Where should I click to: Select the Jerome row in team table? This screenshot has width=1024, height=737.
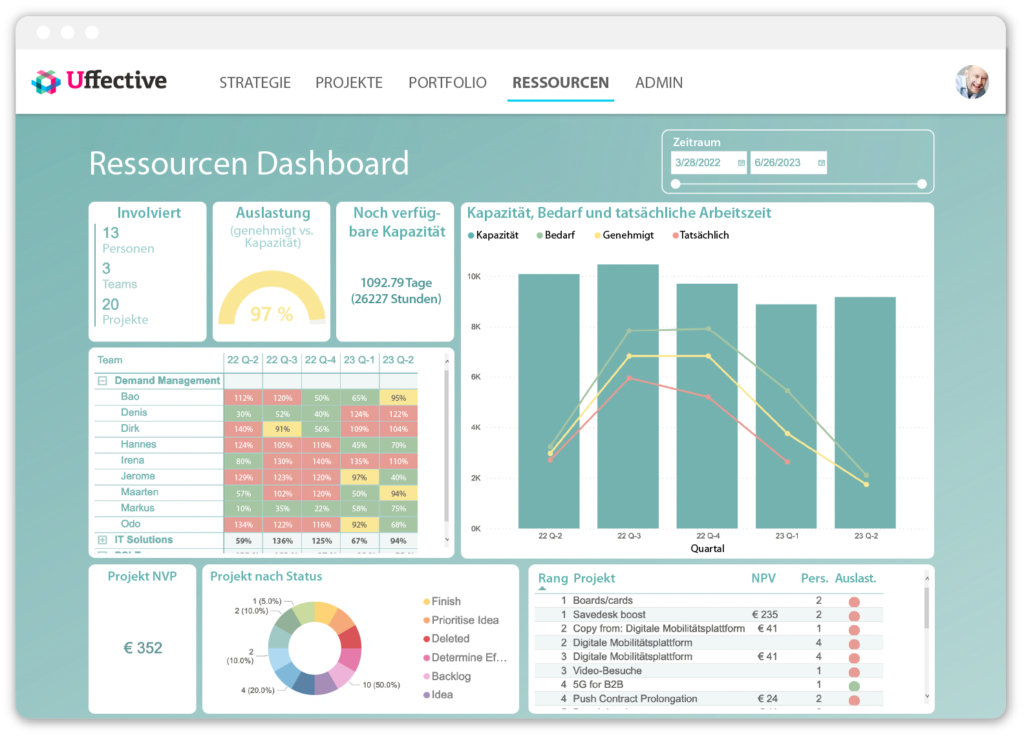255,477
